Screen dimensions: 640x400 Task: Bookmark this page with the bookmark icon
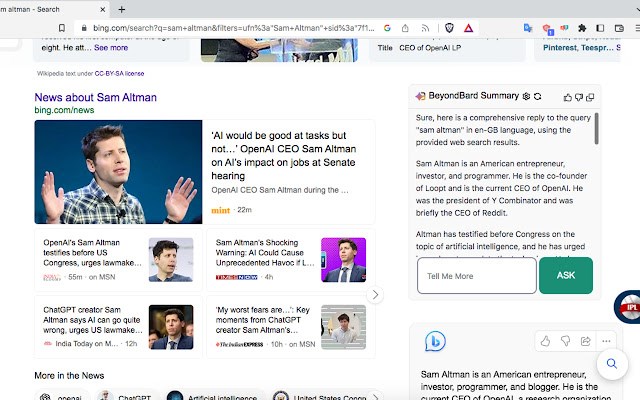pos(62,28)
